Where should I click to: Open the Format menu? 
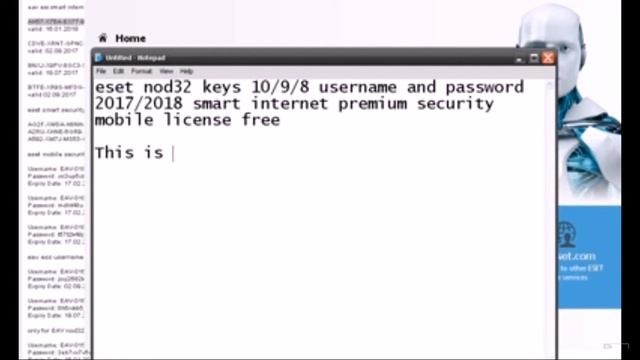pyautogui.click(x=142, y=71)
